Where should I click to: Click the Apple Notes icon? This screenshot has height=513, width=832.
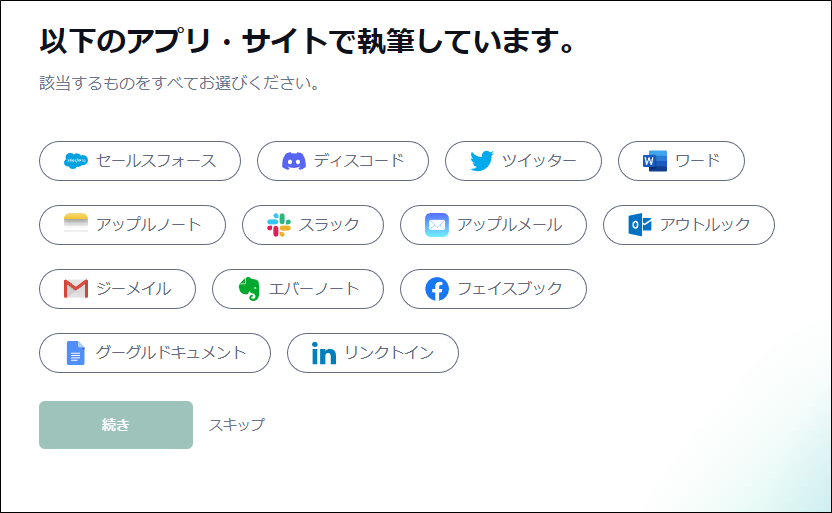pyautogui.click(x=76, y=224)
